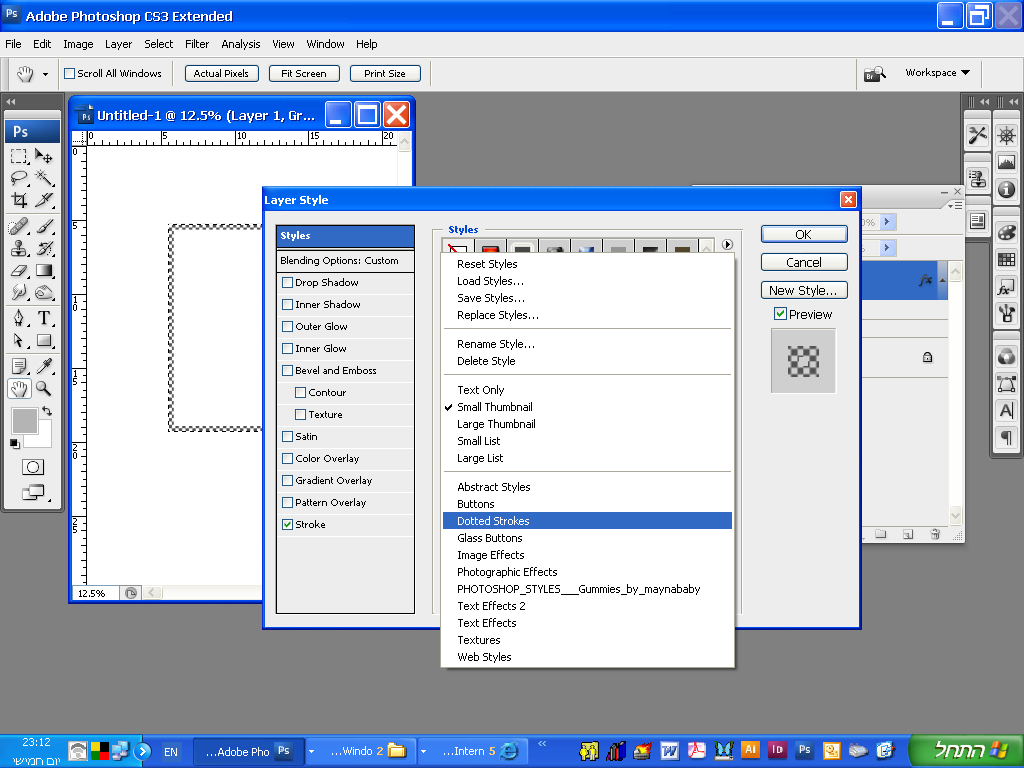
Task: Select the Gradient tool
Action: click(44, 270)
